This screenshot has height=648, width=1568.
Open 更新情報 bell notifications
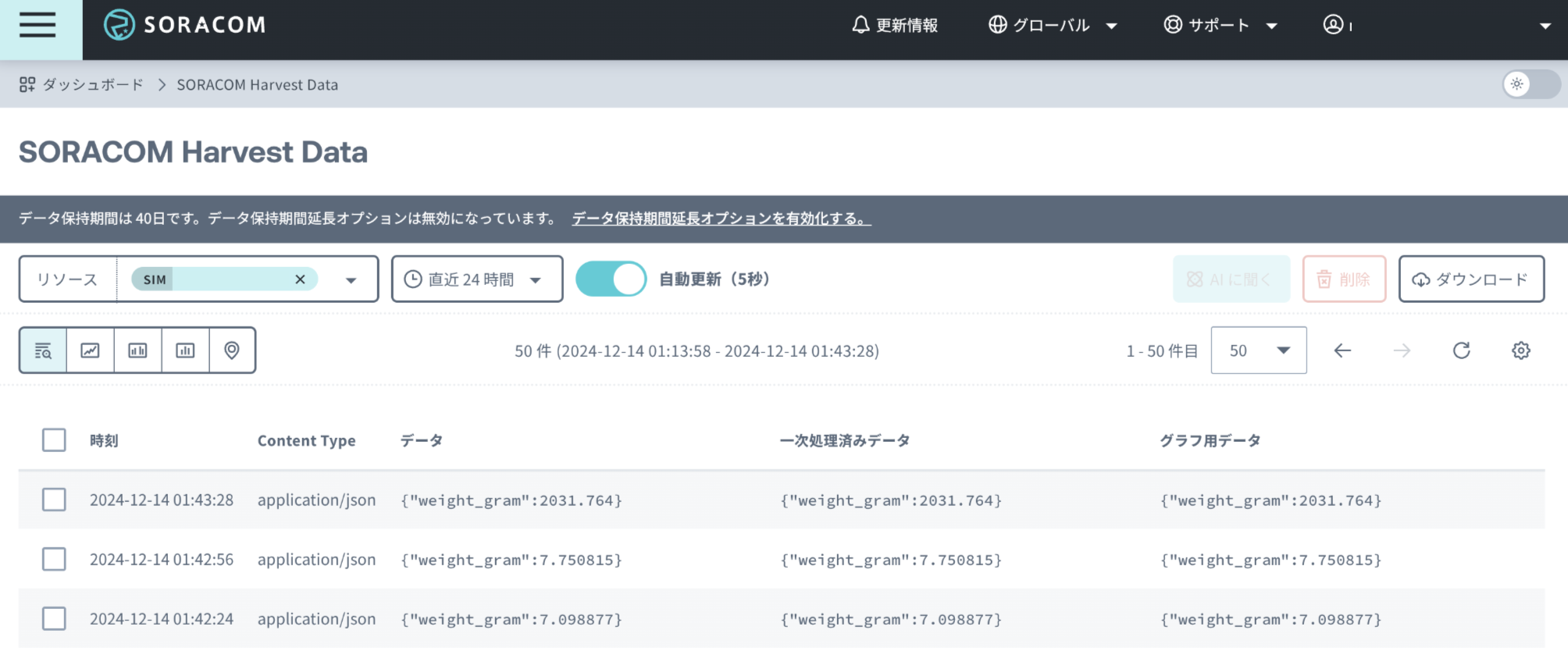tap(895, 25)
